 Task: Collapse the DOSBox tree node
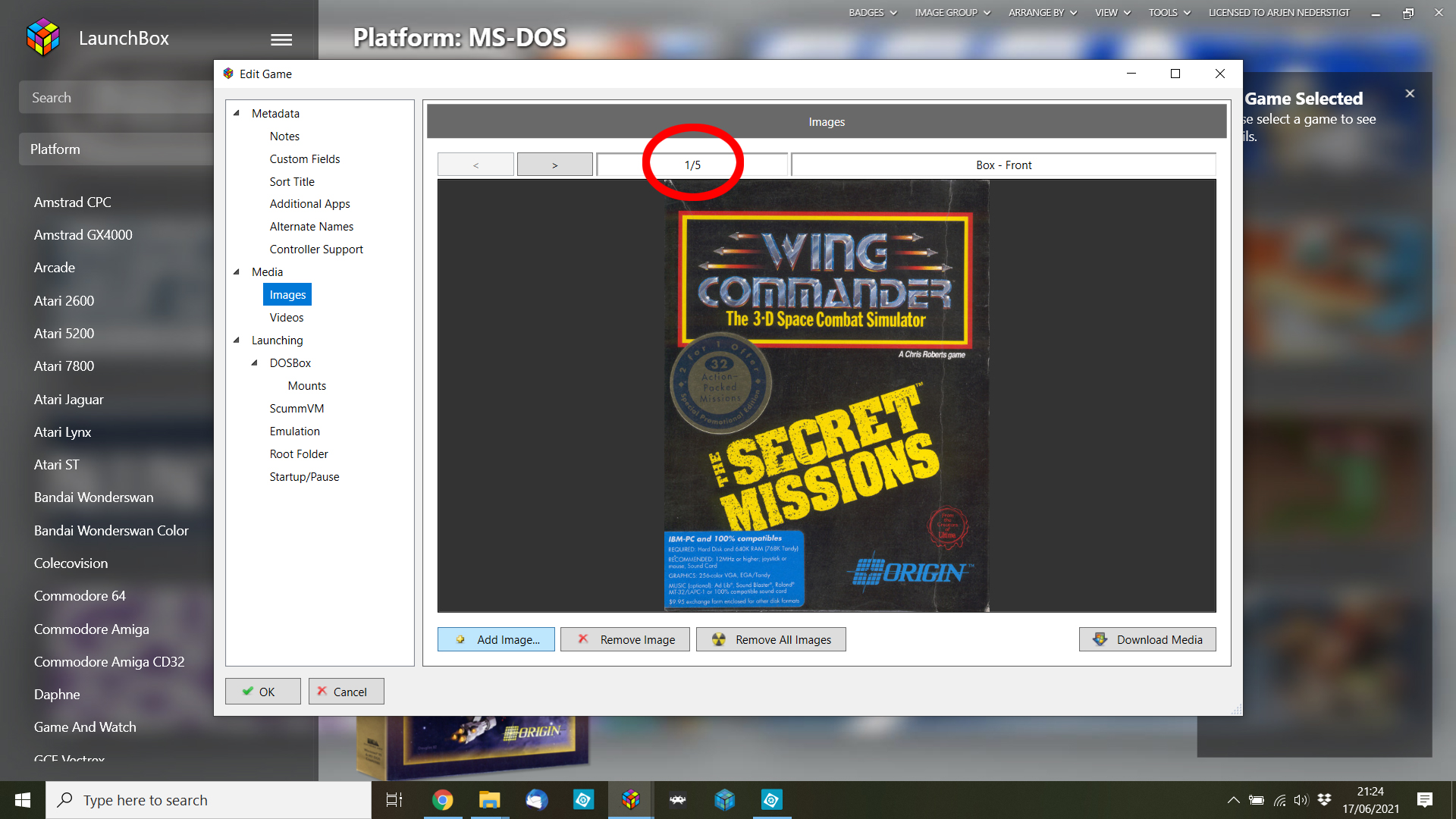pyautogui.click(x=255, y=362)
